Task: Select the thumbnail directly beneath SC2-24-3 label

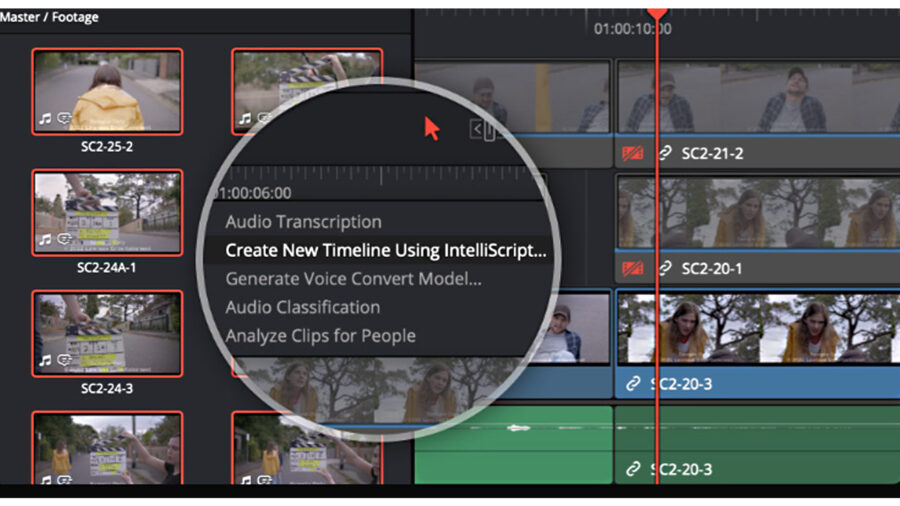Action: pyautogui.click(x=107, y=447)
